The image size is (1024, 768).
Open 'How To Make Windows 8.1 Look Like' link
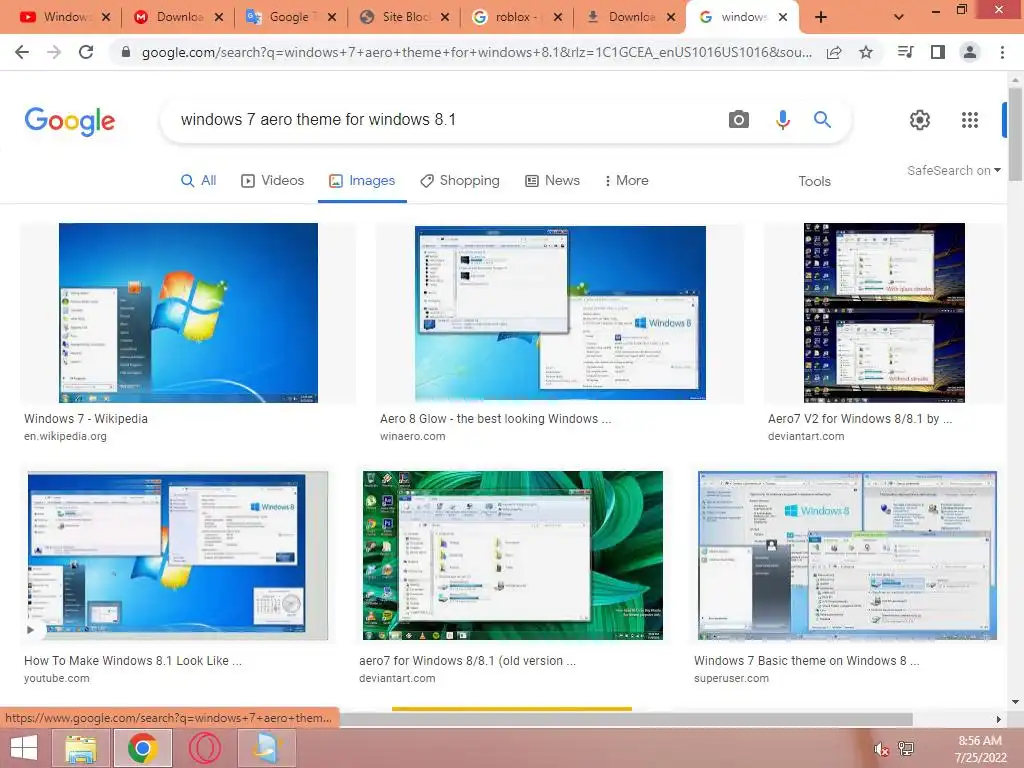[133, 661]
